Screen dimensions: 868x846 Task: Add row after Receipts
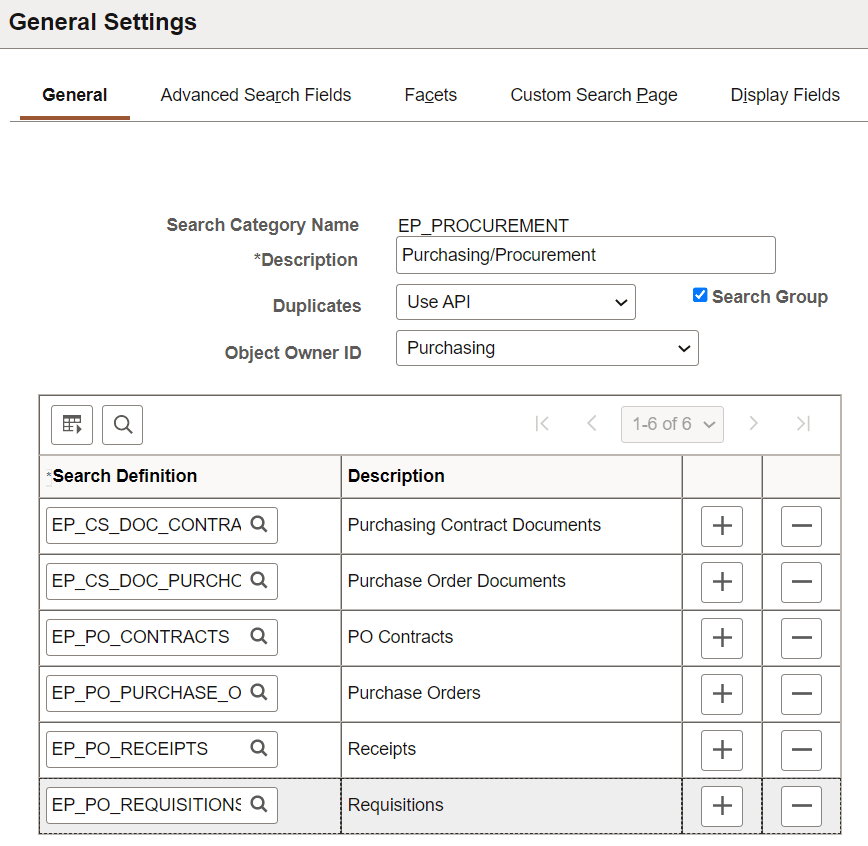tap(722, 750)
